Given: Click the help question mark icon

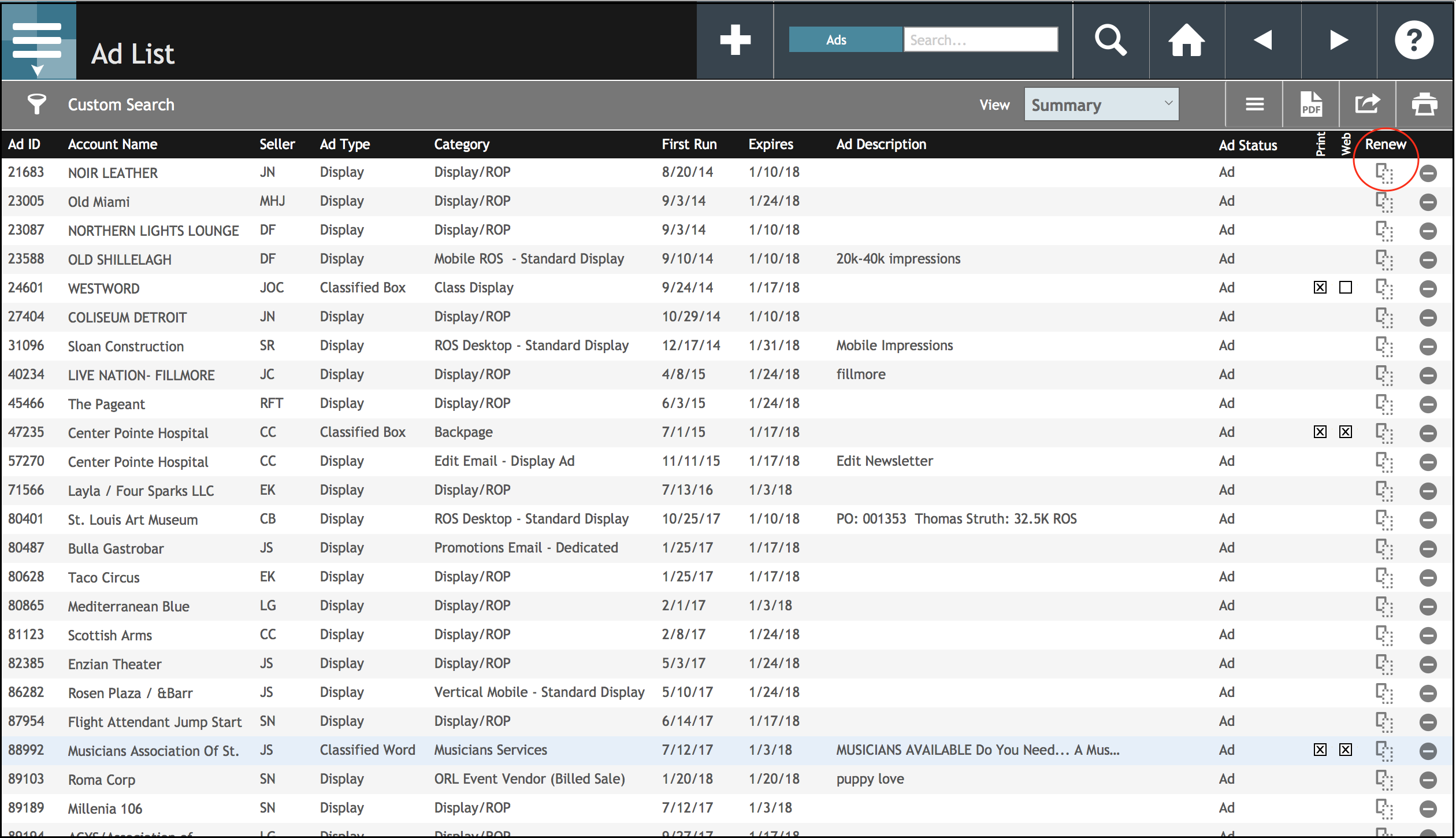Looking at the screenshot, I should point(1413,40).
